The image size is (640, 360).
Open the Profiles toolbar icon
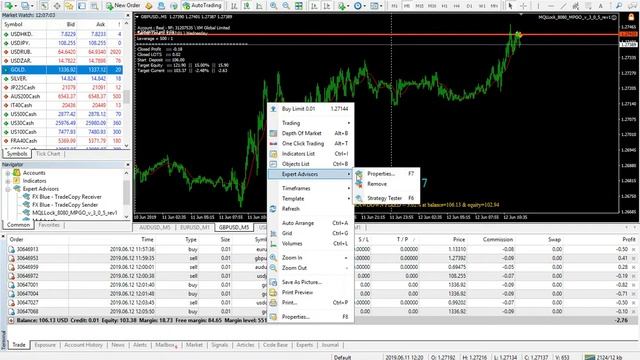coord(25,6)
